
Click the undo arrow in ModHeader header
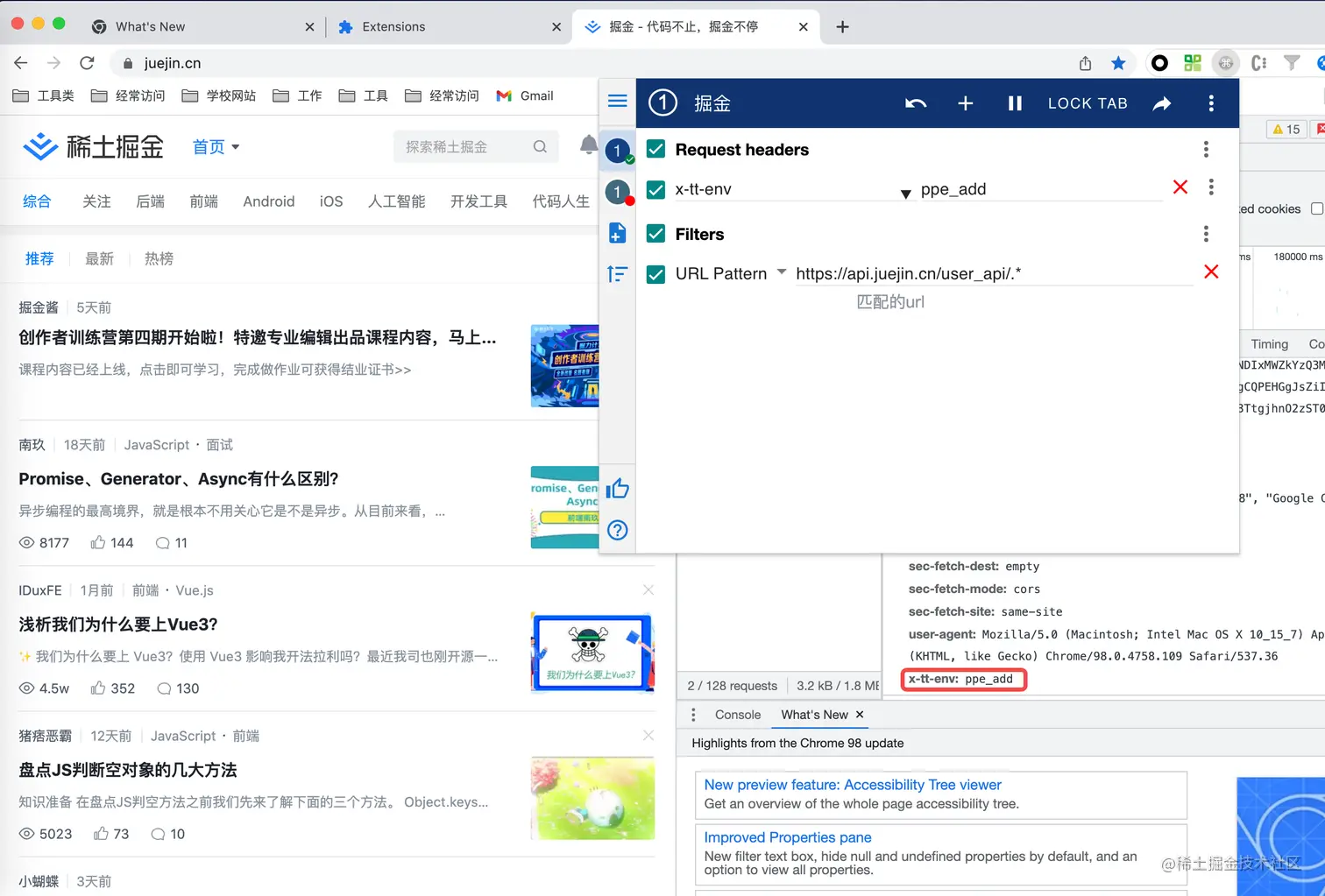click(x=916, y=103)
